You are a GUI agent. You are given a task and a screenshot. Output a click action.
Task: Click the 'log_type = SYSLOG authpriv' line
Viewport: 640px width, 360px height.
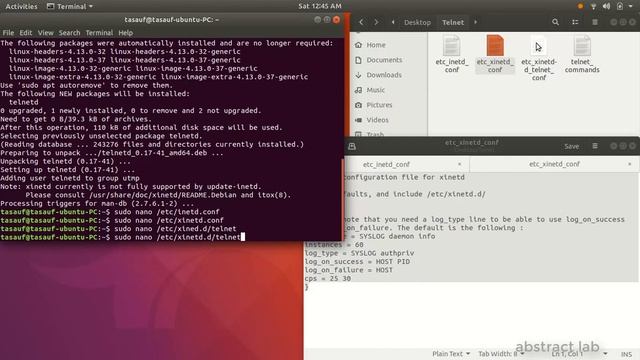click(359, 253)
